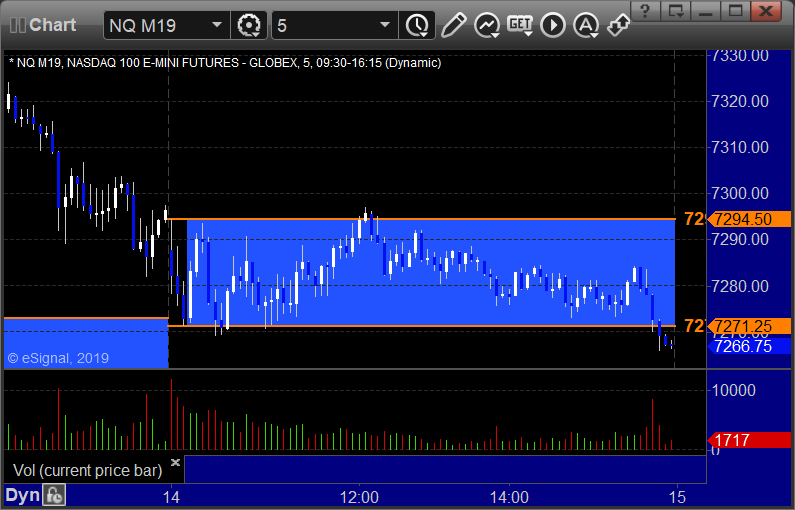Click the bar replay play button
The width and height of the screenshot is (795, 510).
(x=553, y=25)
